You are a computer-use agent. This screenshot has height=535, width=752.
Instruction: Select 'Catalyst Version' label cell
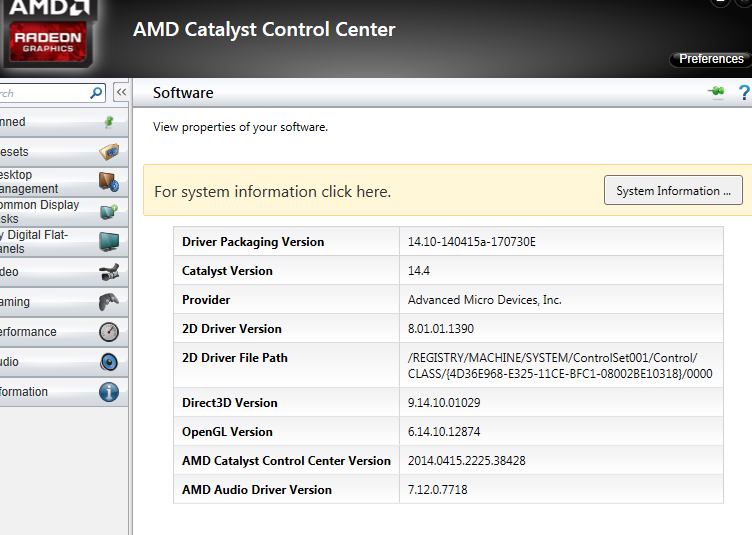pyautogui.click(x=286, y=270)
